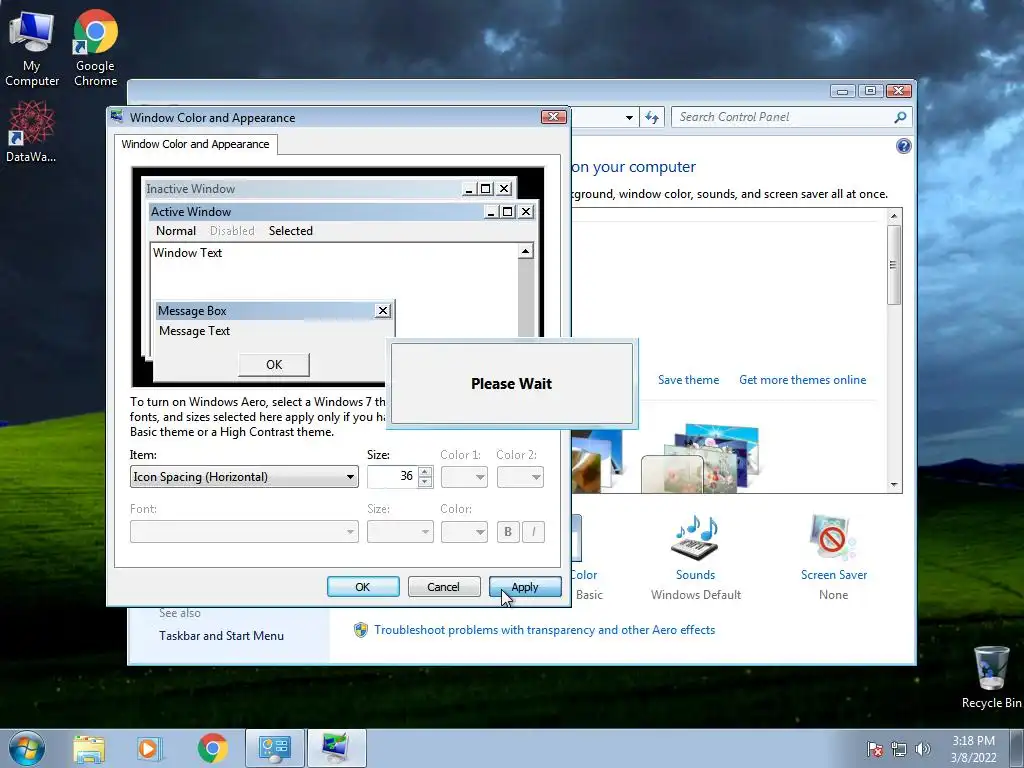1024x768 pixels.
Task: Open the DataWa... desktop shortcut
Action: 31,131
